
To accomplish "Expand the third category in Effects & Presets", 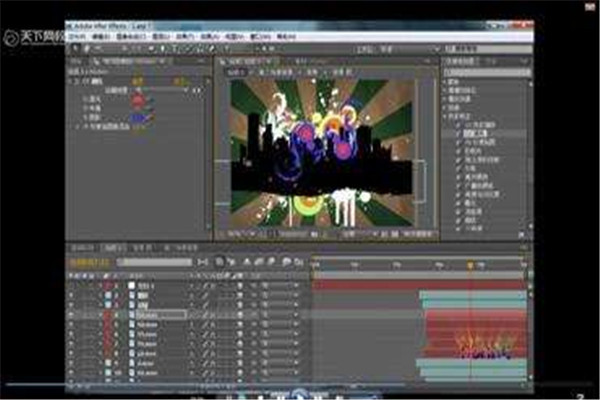I will tap(445, 99).
